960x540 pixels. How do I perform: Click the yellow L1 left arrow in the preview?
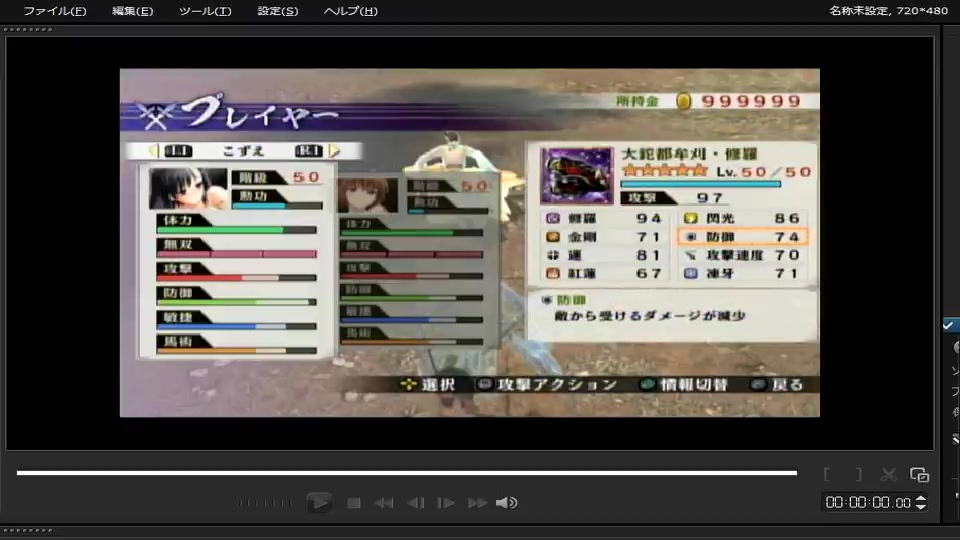tap(153, 151)
